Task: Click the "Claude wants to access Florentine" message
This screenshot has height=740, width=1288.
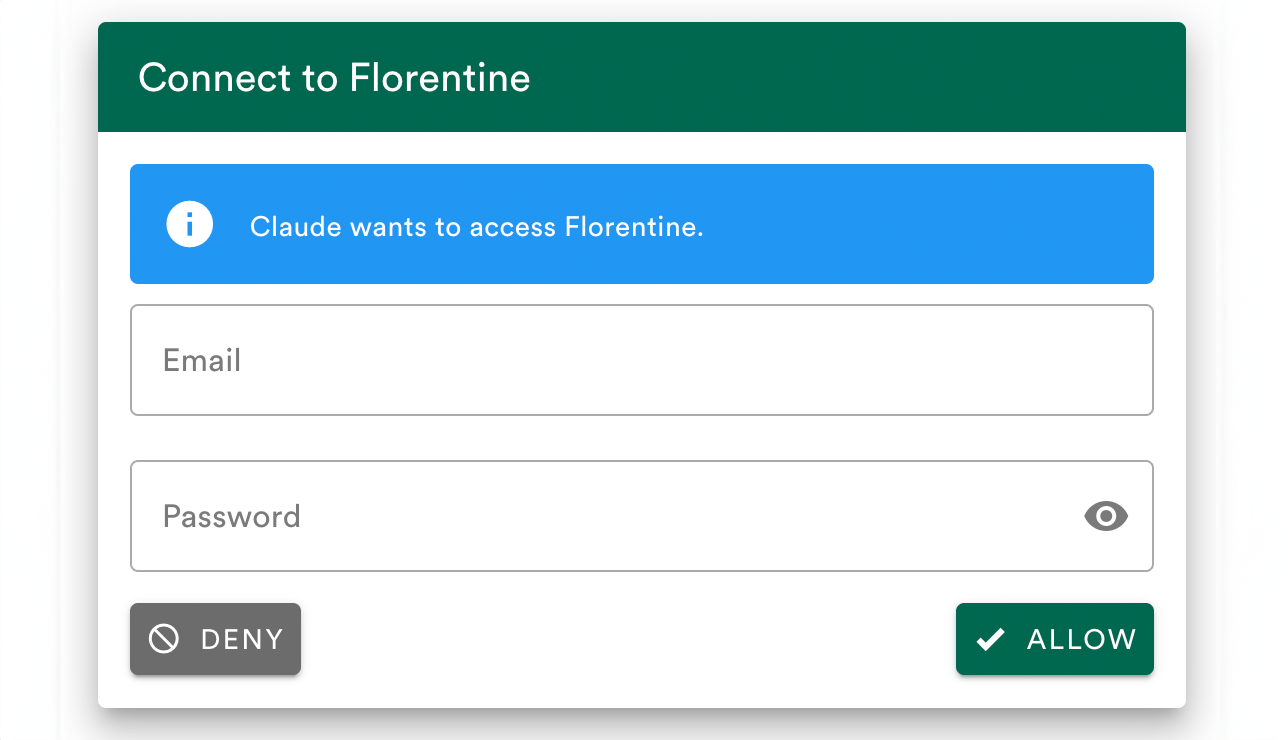Action: 477,227
